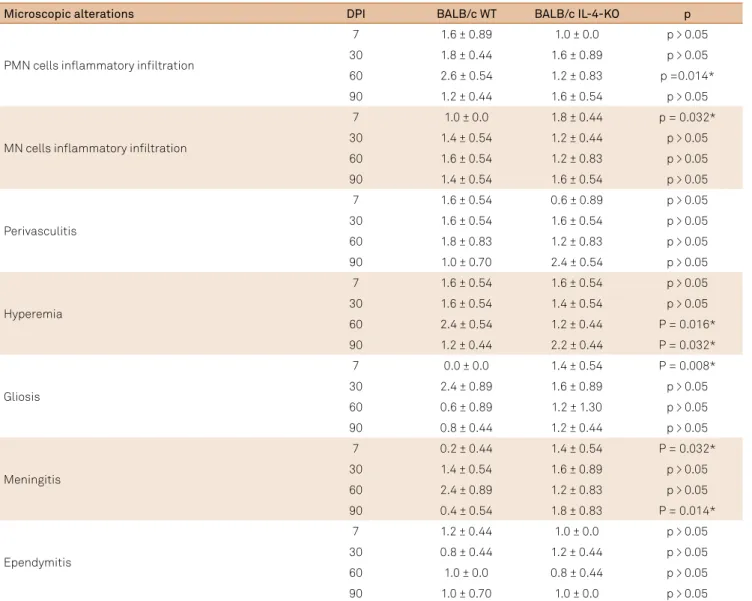Viewport: 752px width, 601px height.
Task: Select the 'Gliosis' row label
Action: [22, 397]
